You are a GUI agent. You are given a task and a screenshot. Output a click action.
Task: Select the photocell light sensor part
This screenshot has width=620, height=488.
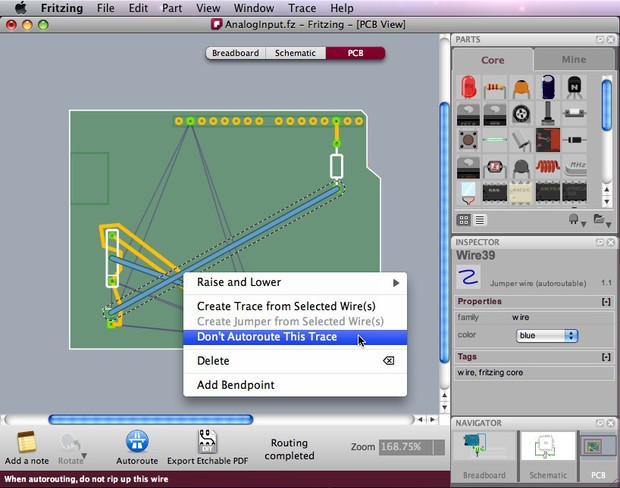495,166
